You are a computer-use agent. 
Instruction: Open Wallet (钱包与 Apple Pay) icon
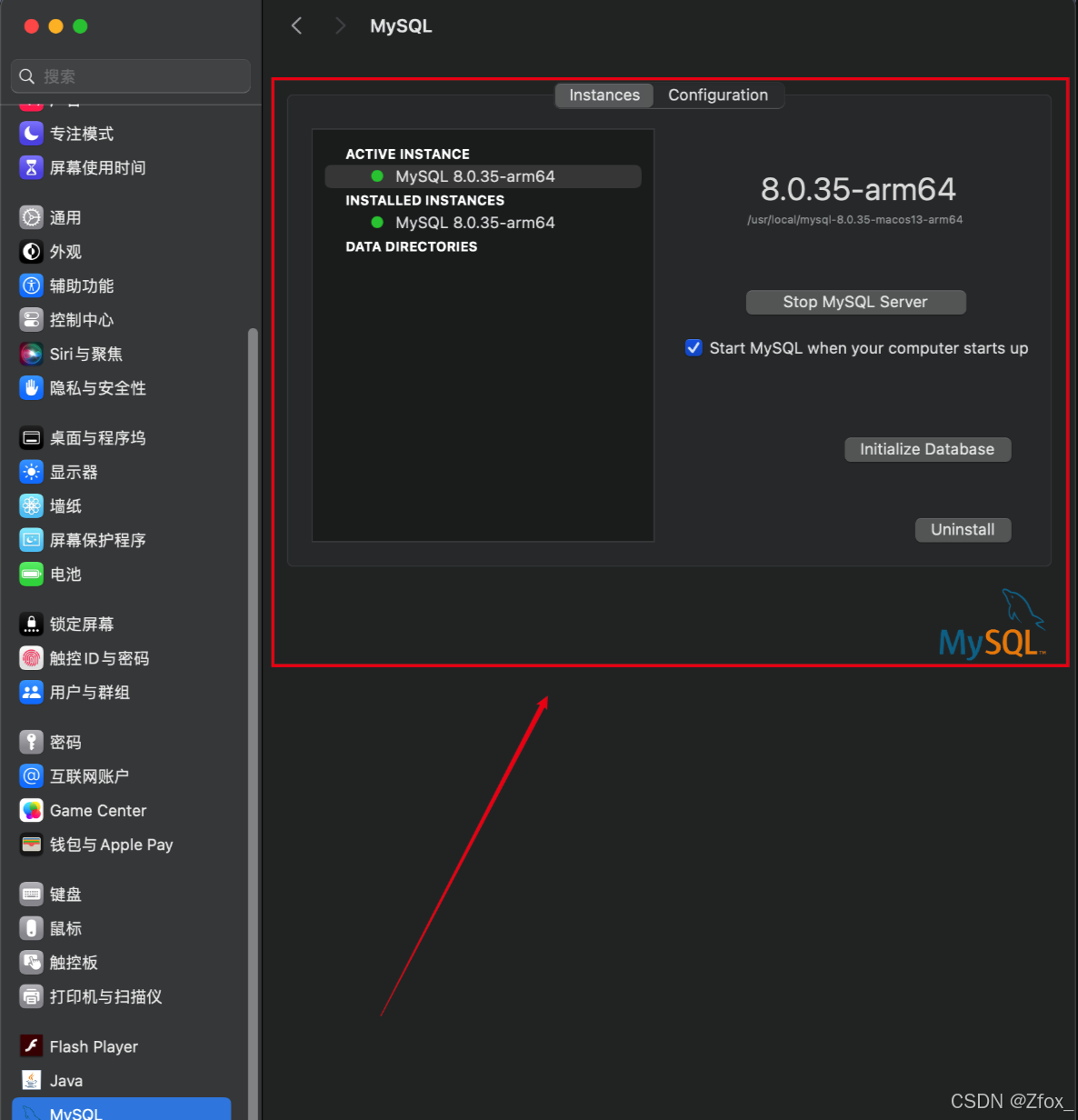click(32, 845)
